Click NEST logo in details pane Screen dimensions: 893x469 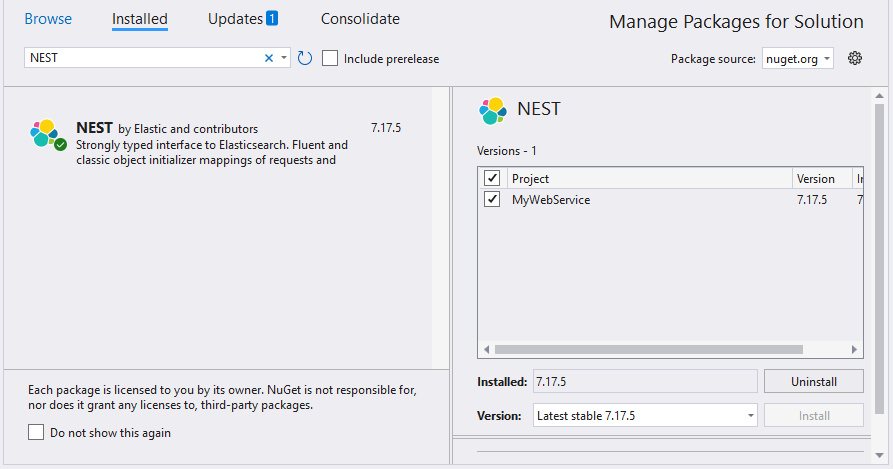[493, 110]
